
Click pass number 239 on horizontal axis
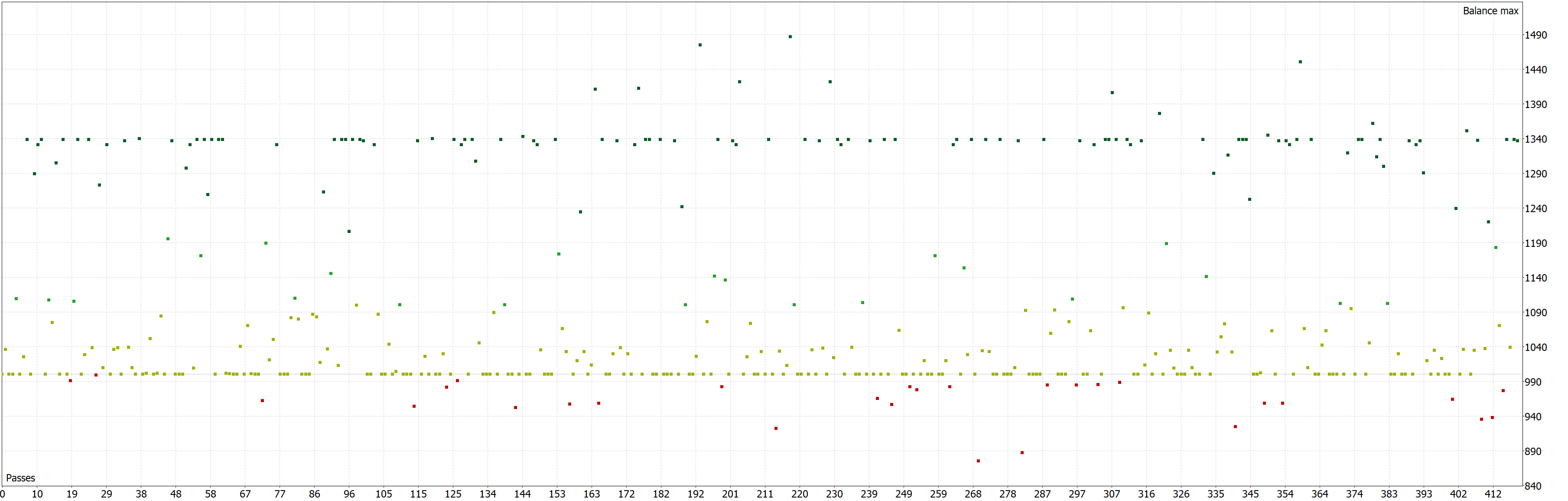(x=869, y=494)
